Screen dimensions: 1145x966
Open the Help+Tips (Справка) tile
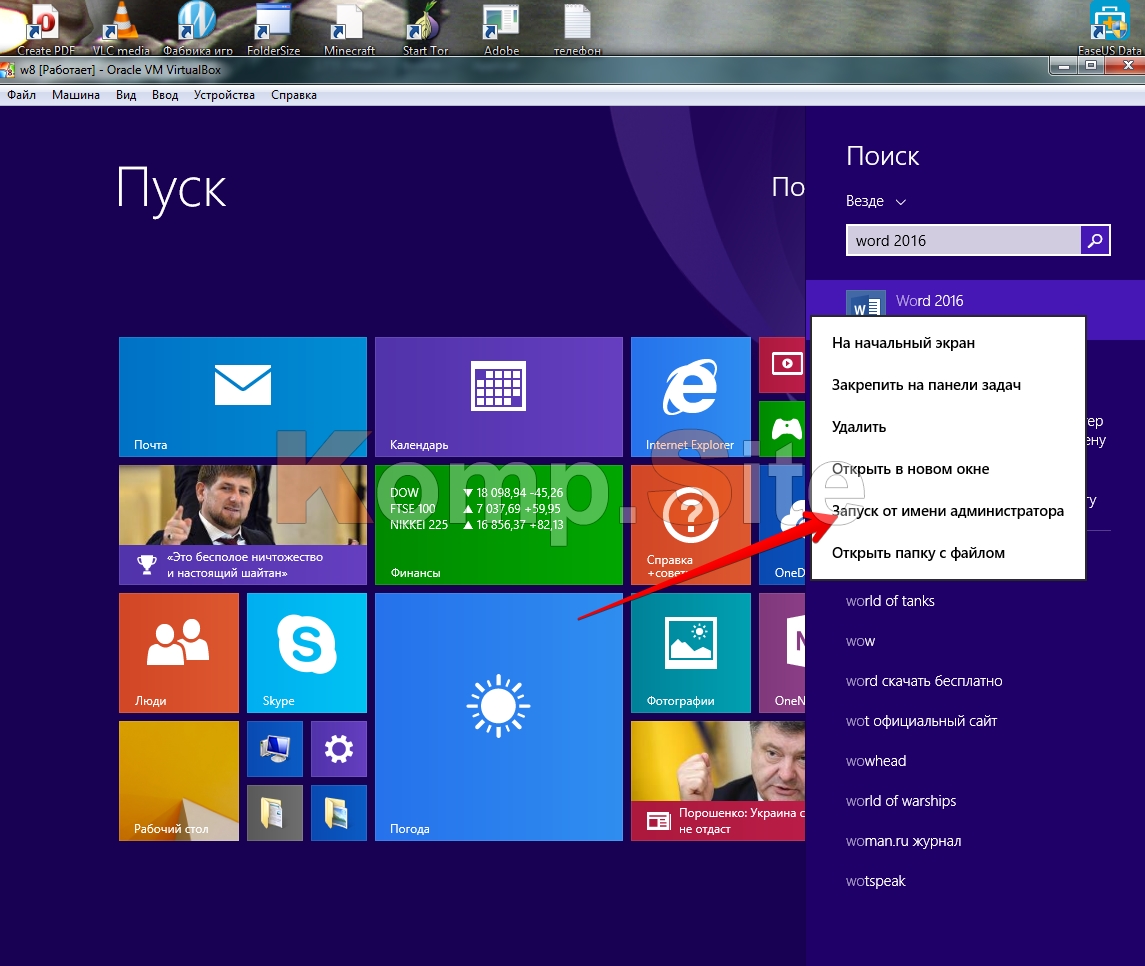[691, 524]
